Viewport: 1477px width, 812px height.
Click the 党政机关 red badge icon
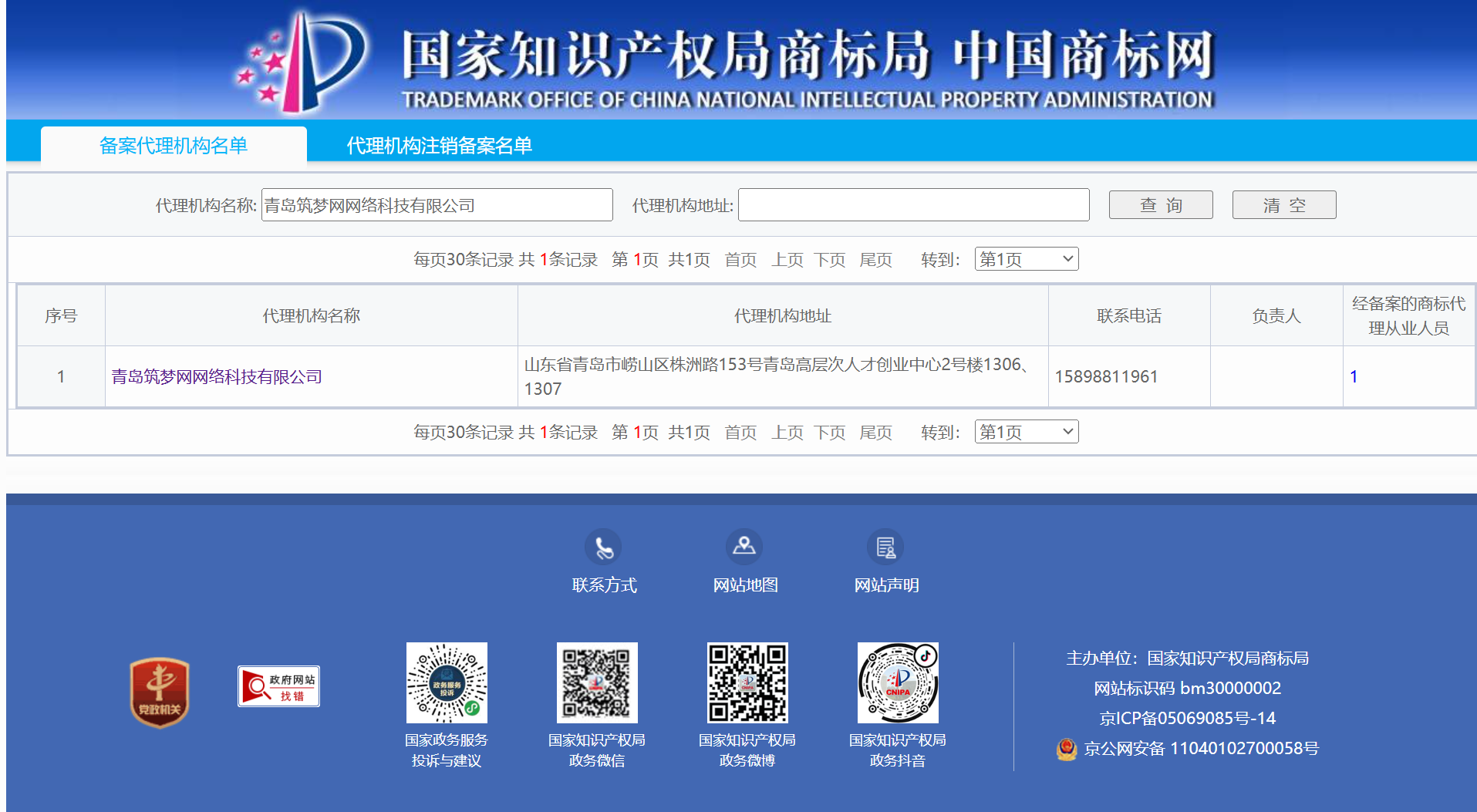[160, 692]
